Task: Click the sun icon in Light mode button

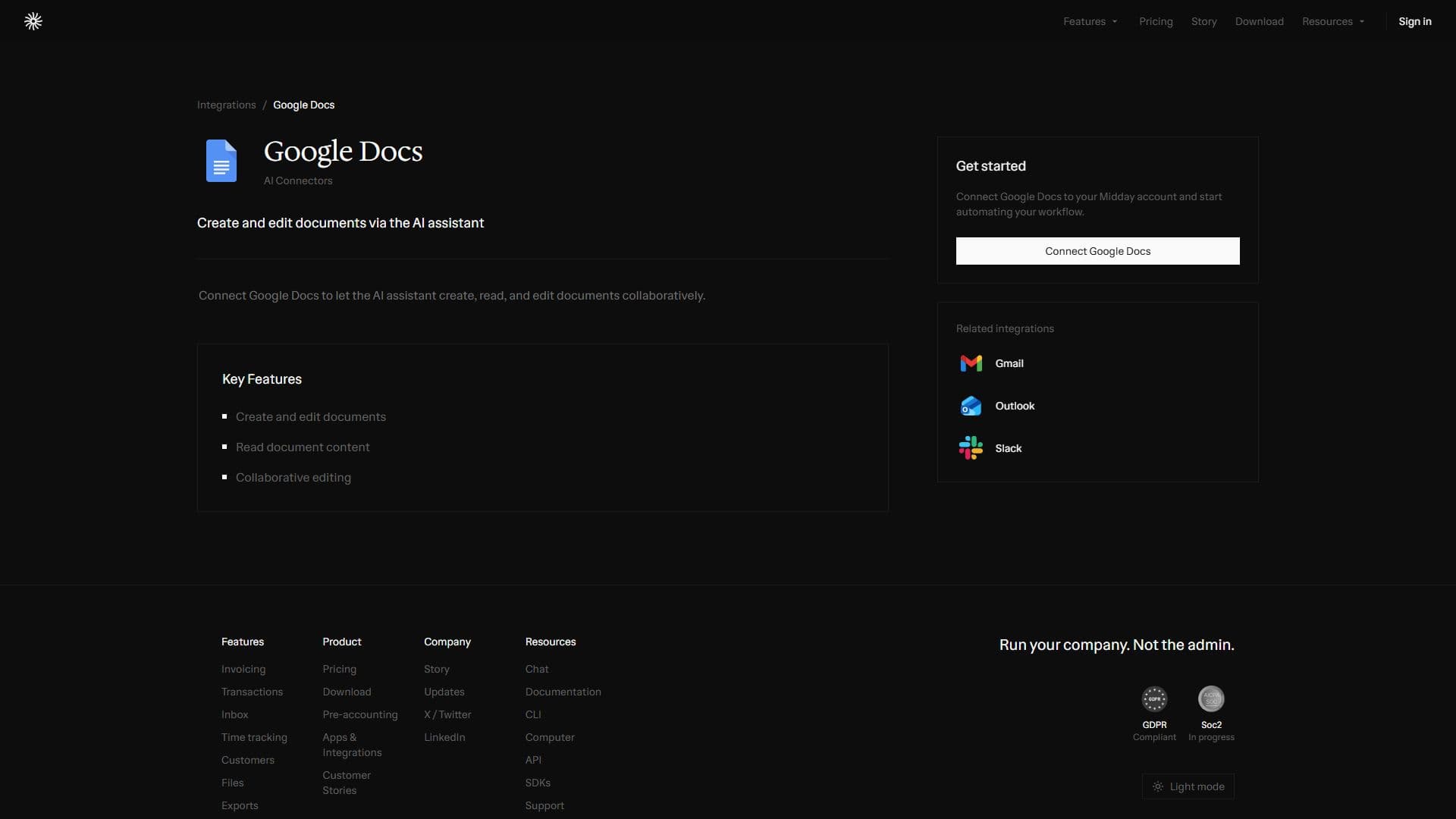Action: coord(1158,786)
